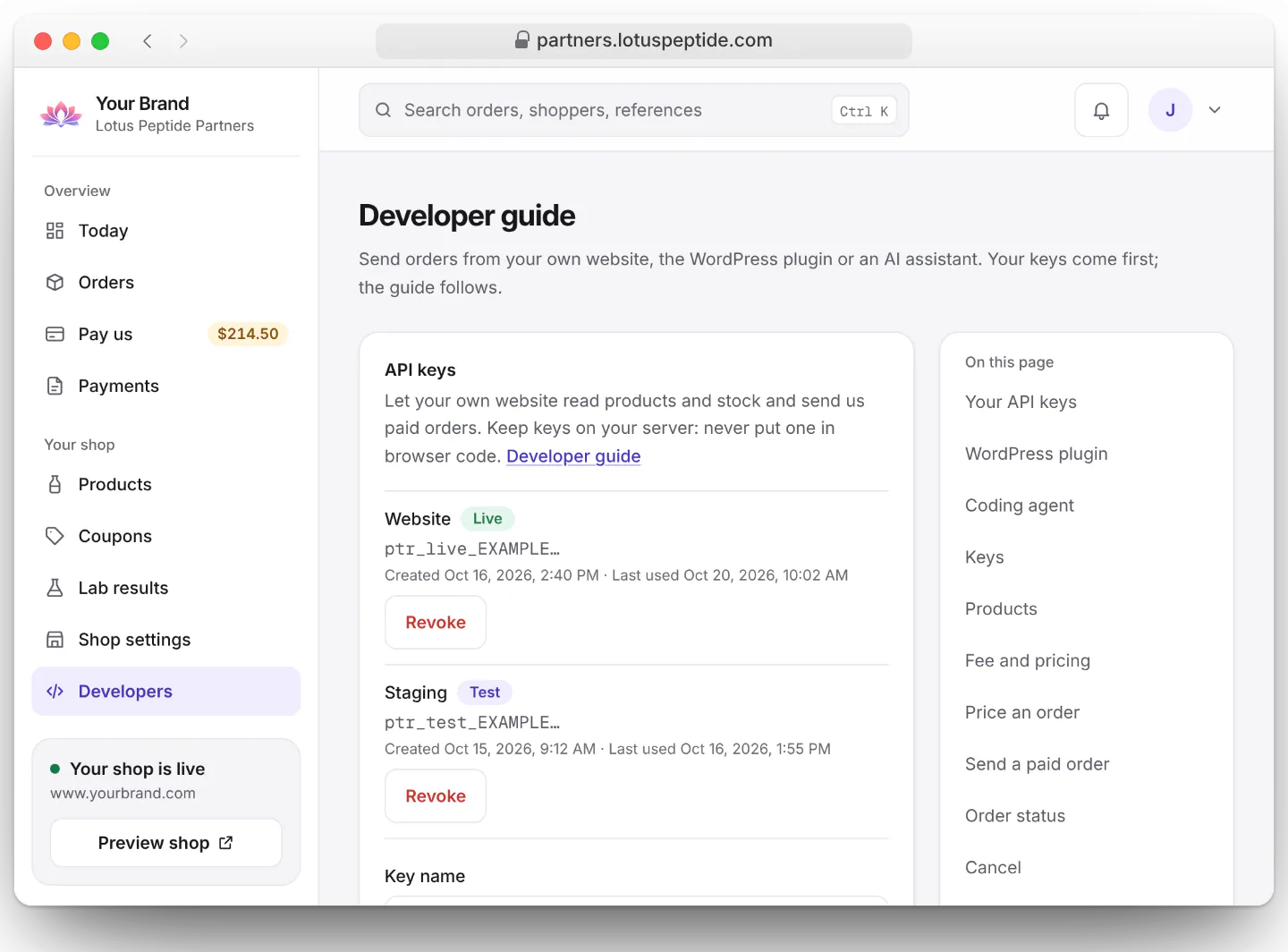Click the Test status badge
This screenshot has width=1288, height=952.
(485, 693)
